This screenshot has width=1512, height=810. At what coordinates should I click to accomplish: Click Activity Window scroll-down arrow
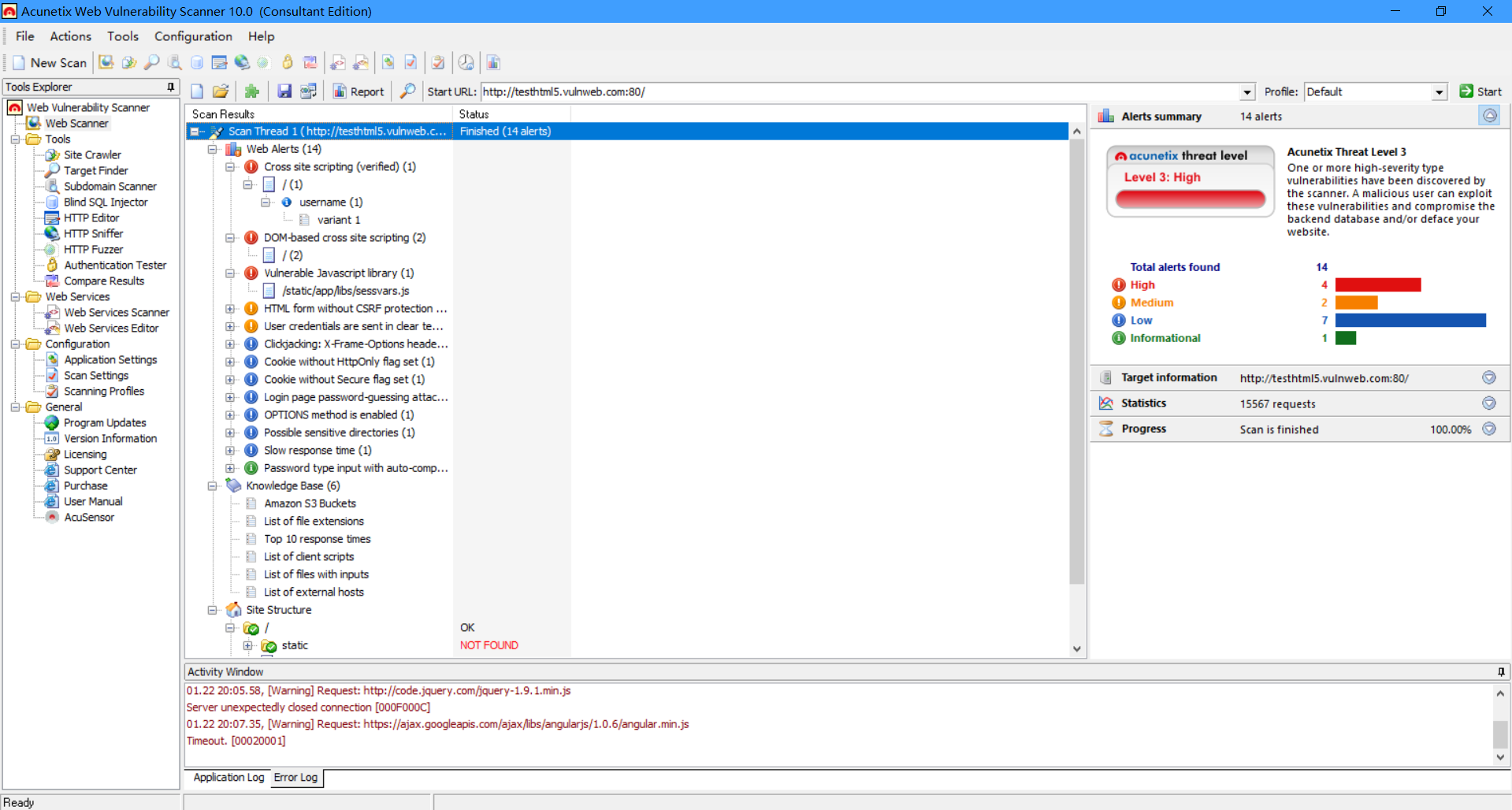click(x=1500, y=757)
